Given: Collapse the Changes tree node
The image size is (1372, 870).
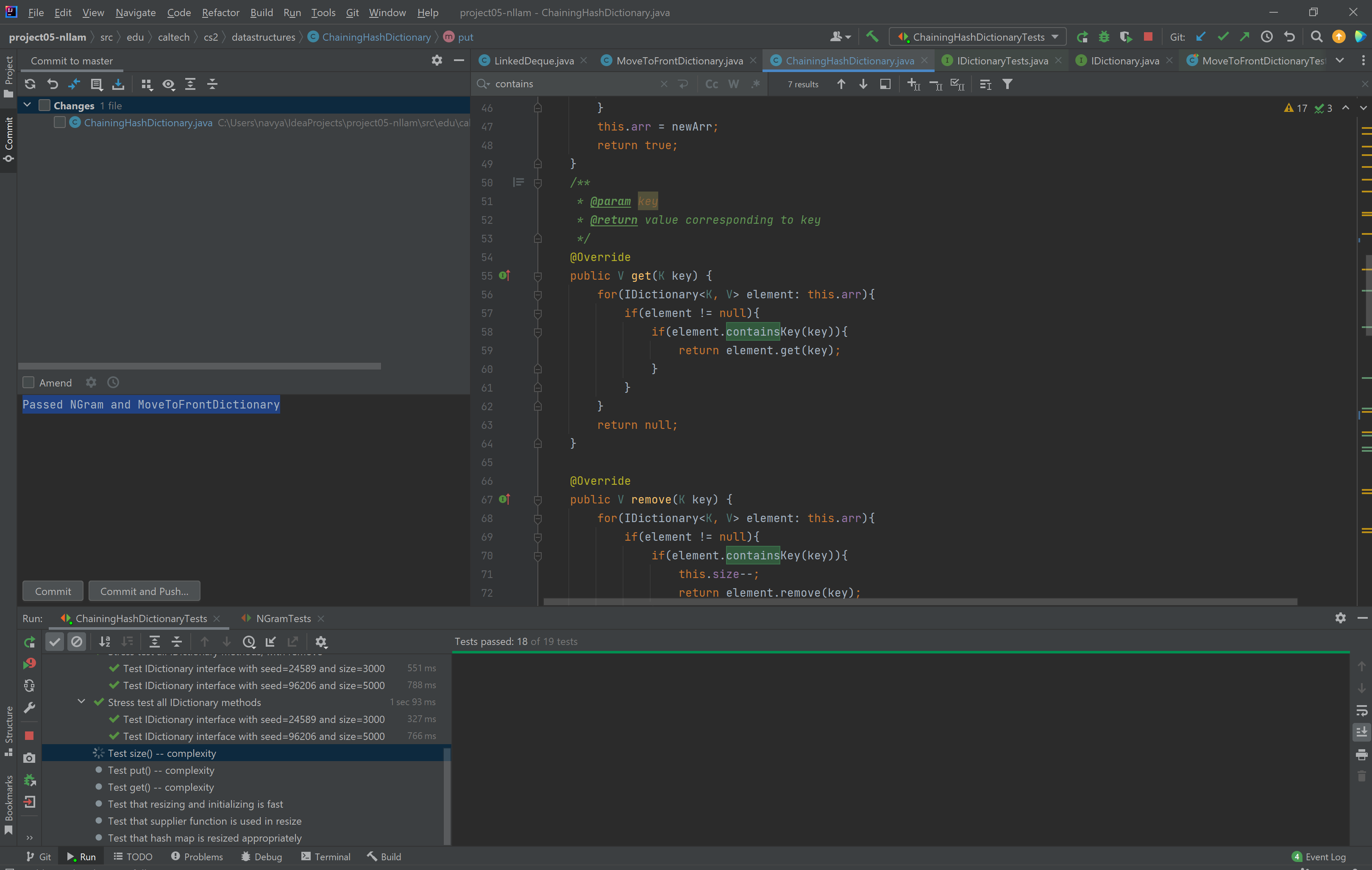Looking at the screenshot, I should (27, 106).
